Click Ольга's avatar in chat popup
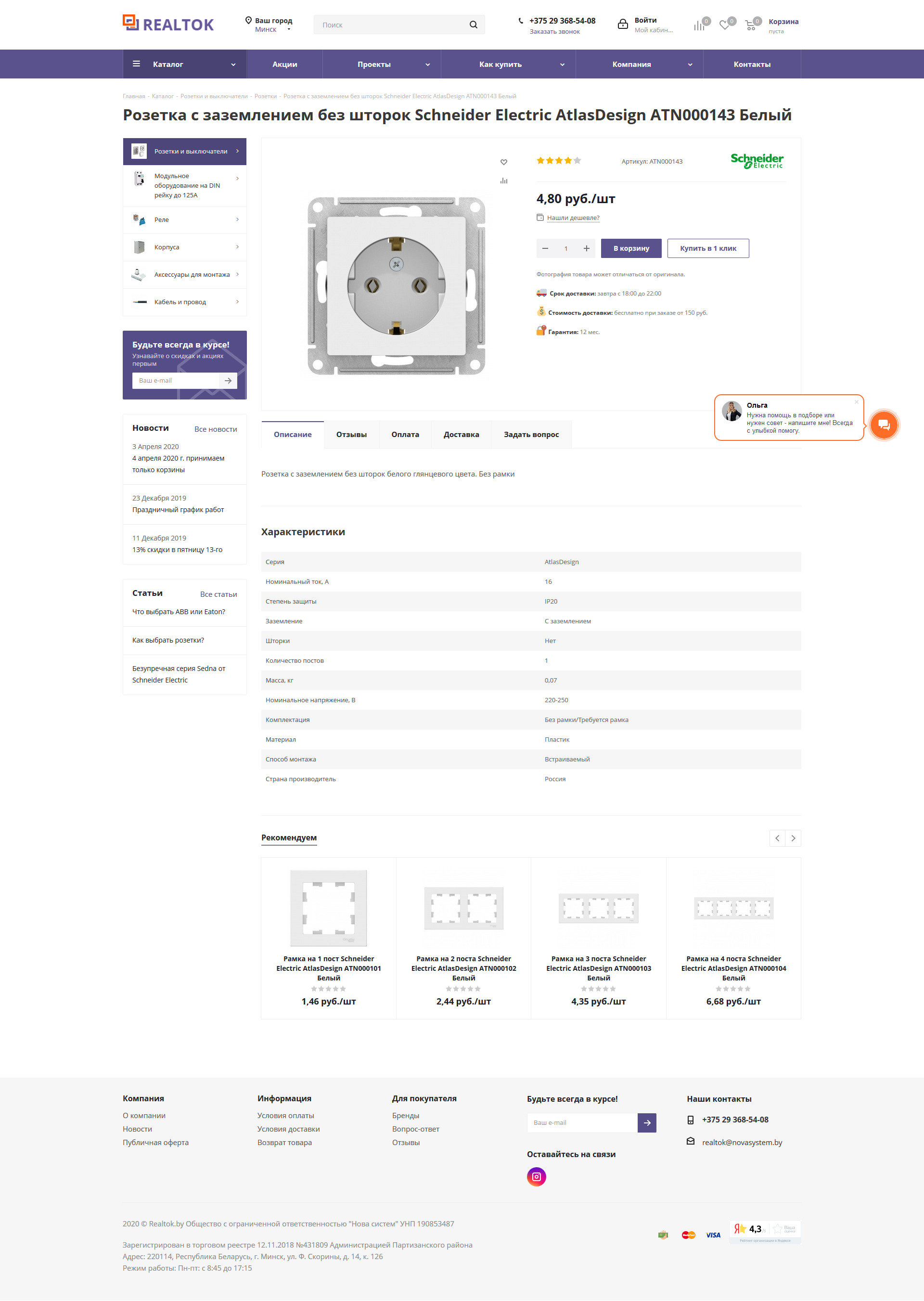This screenshot has width=924, height=1301. (x=731, y=411)
